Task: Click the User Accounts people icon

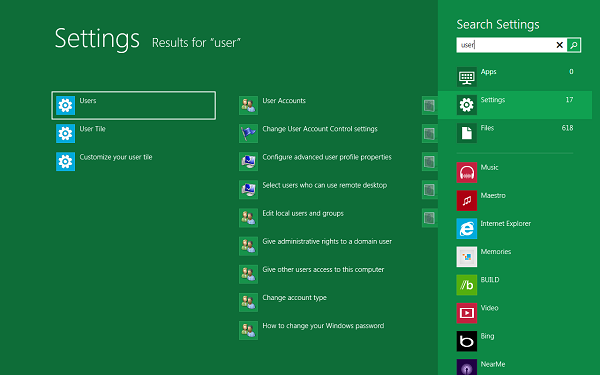Action: (248, 105)
